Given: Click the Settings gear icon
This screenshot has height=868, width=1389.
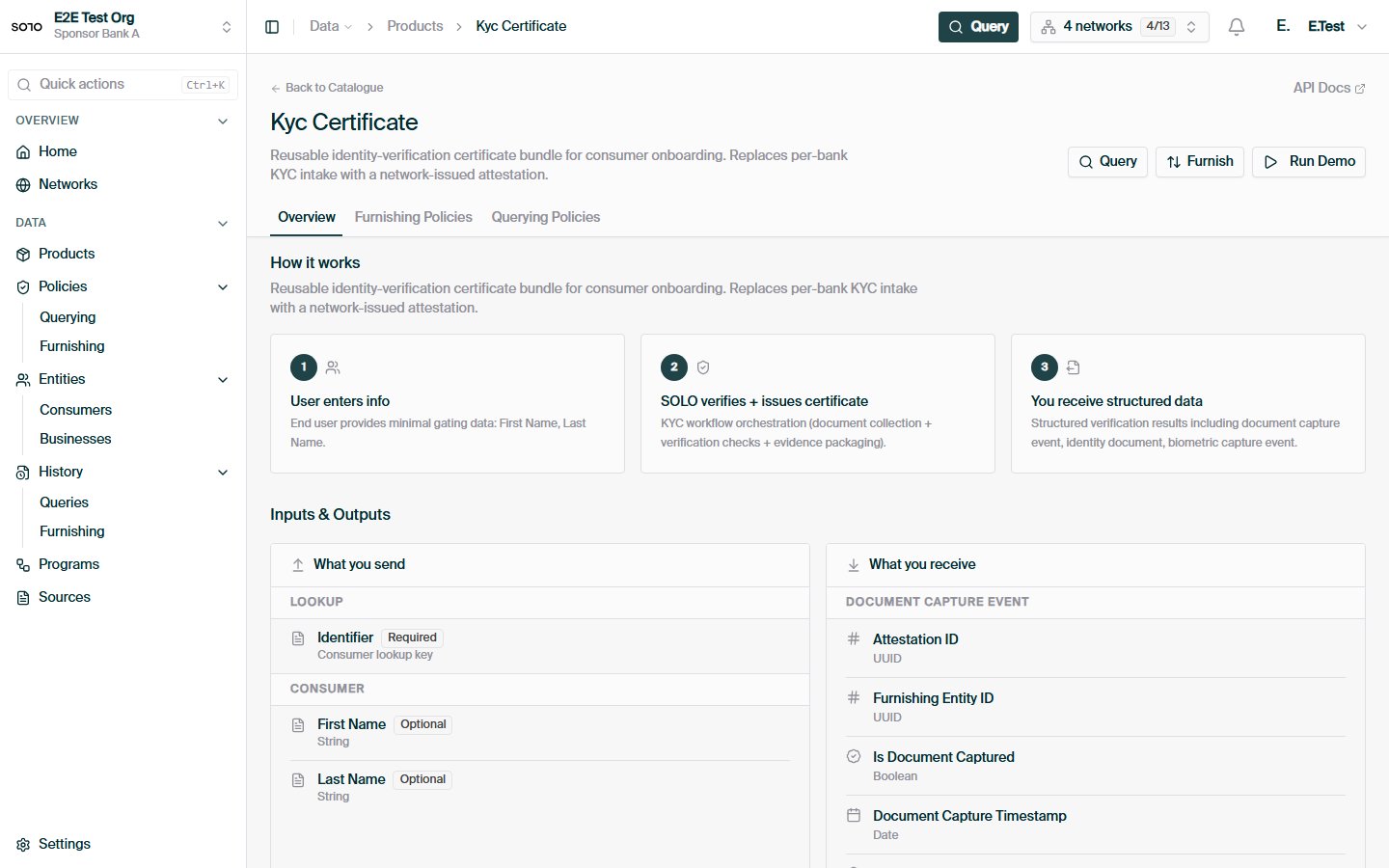Looking at the screenshot, I should click(23, 845).
